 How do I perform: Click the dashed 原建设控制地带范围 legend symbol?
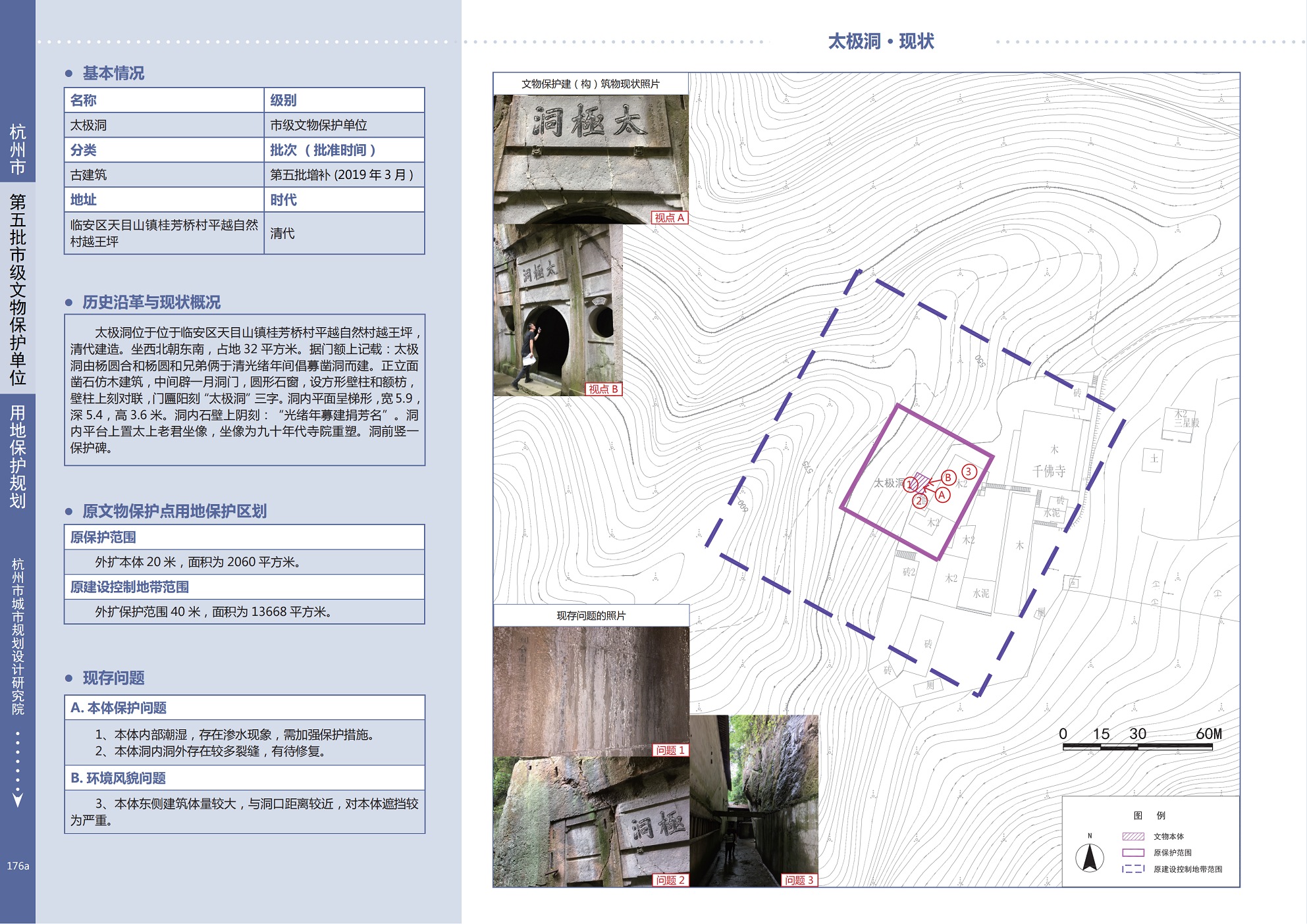(1133, 869)
